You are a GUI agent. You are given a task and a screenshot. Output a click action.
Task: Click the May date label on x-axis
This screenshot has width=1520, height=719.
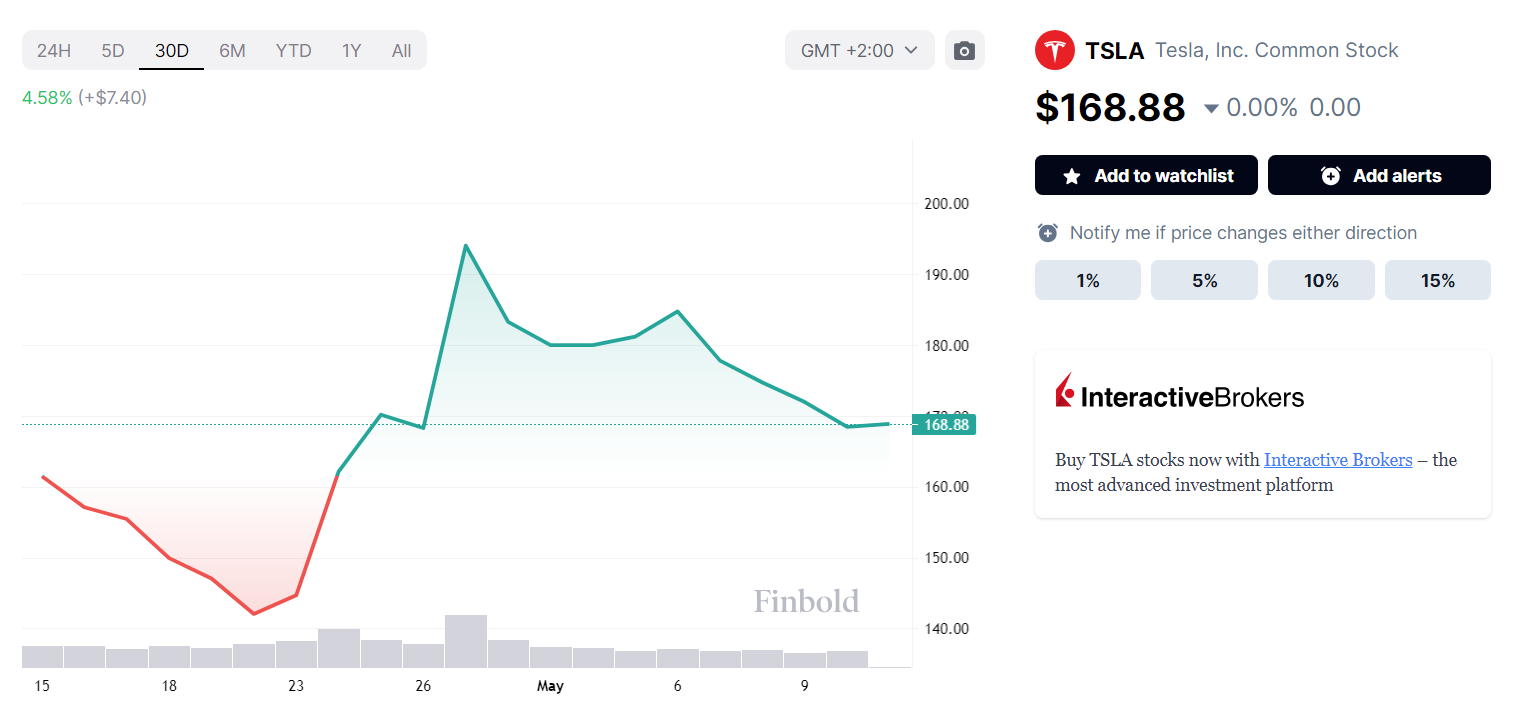click(550, 686)
